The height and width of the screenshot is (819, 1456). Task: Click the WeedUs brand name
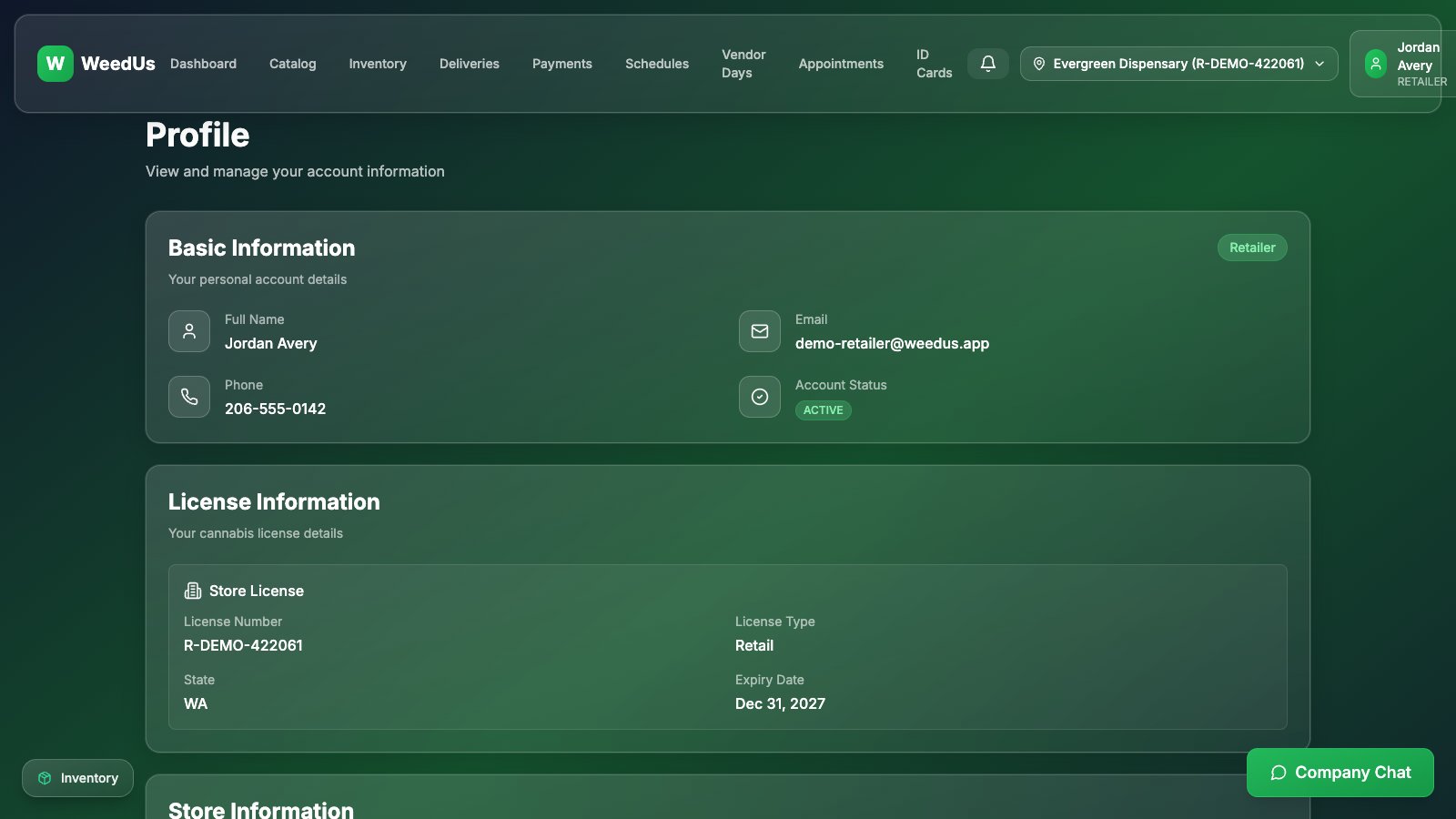point(118,64)
